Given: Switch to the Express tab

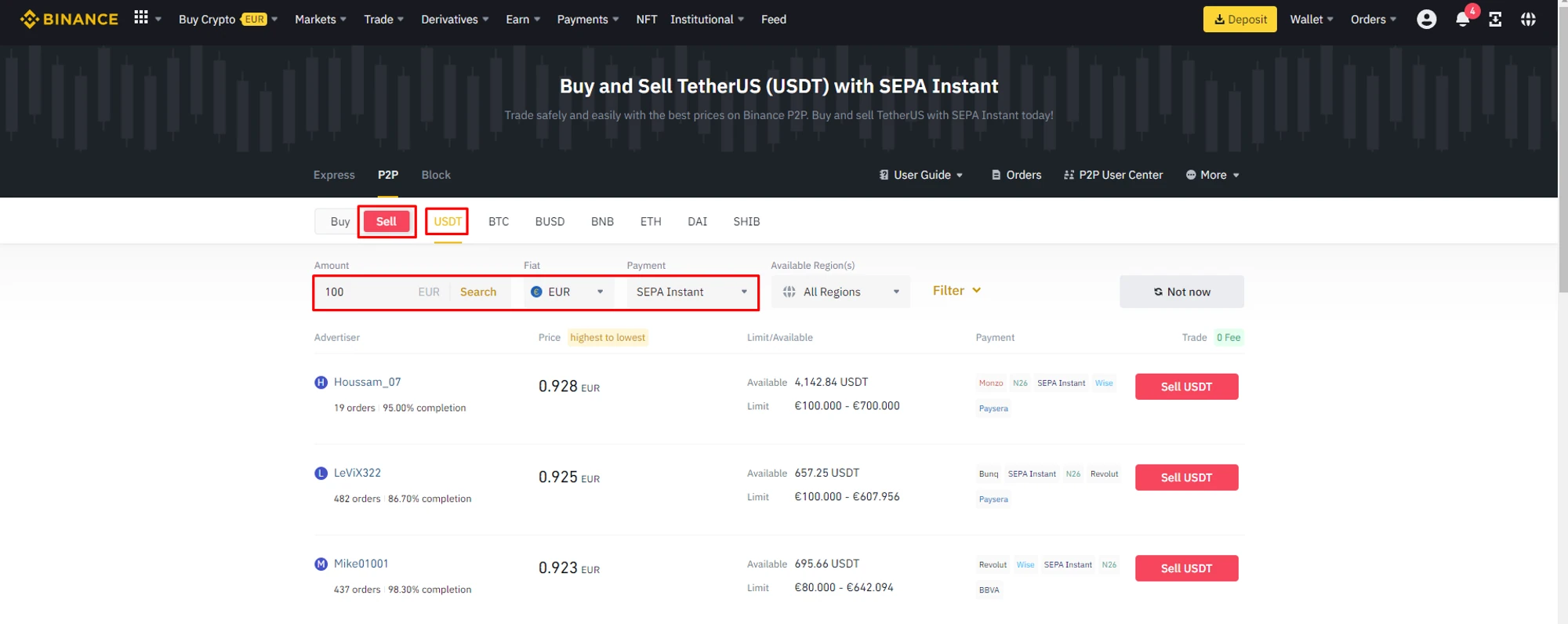Looking at the screenshot, I should [334, 175].
